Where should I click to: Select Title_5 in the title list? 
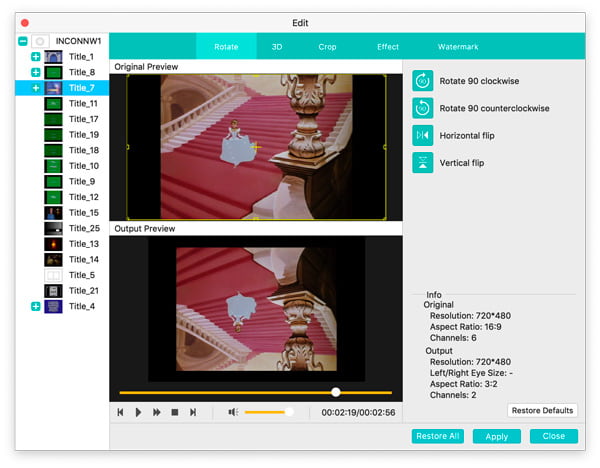coord(82,275)
